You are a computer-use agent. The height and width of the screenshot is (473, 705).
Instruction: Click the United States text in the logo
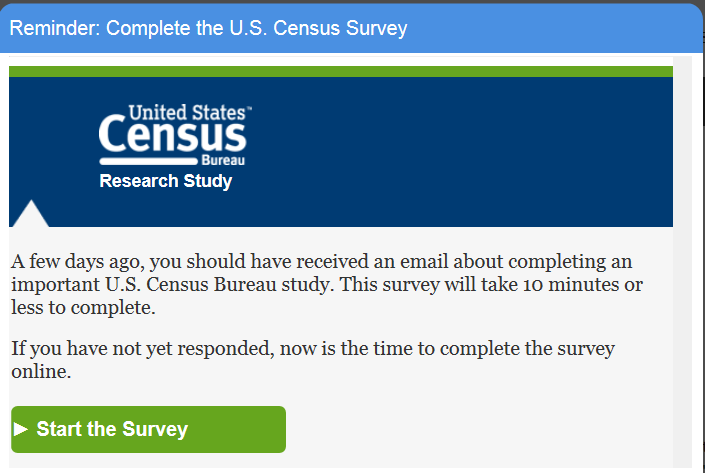pyautogui.click(x=186, y=112)
